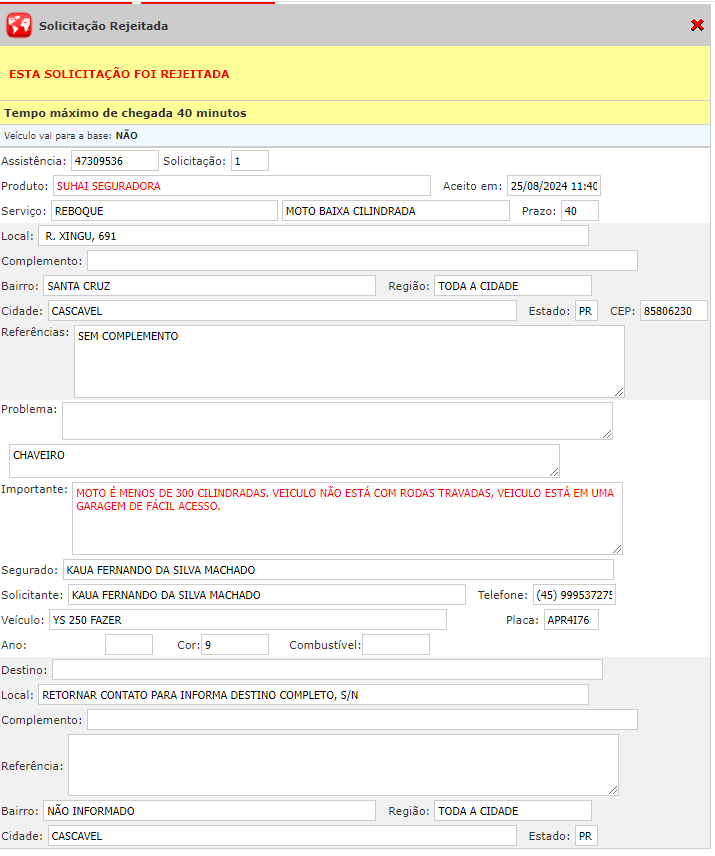Select the origin Cidade field beside the CEP

[x=282, y=311]
